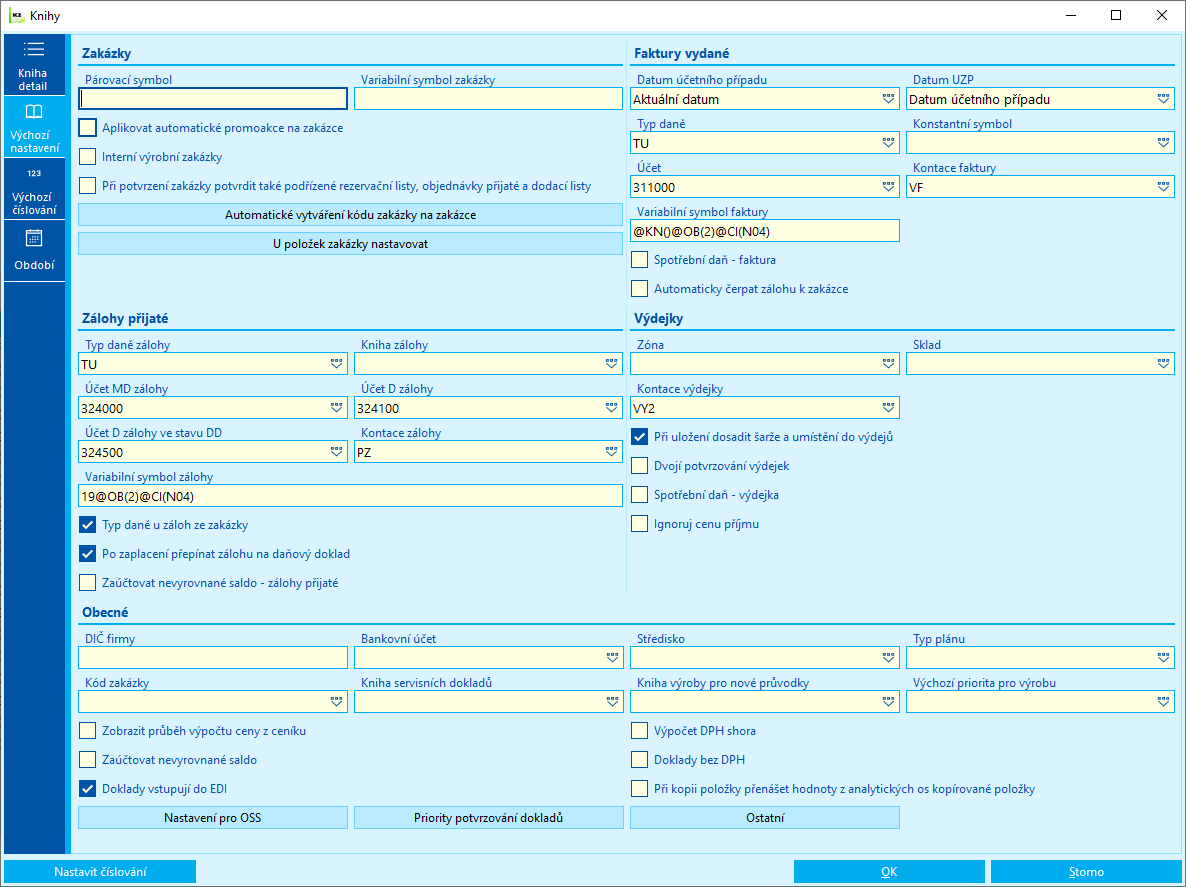Open the Účet D zálohy dropdown
Screen dimensions: 1186x887
(612, 408)
